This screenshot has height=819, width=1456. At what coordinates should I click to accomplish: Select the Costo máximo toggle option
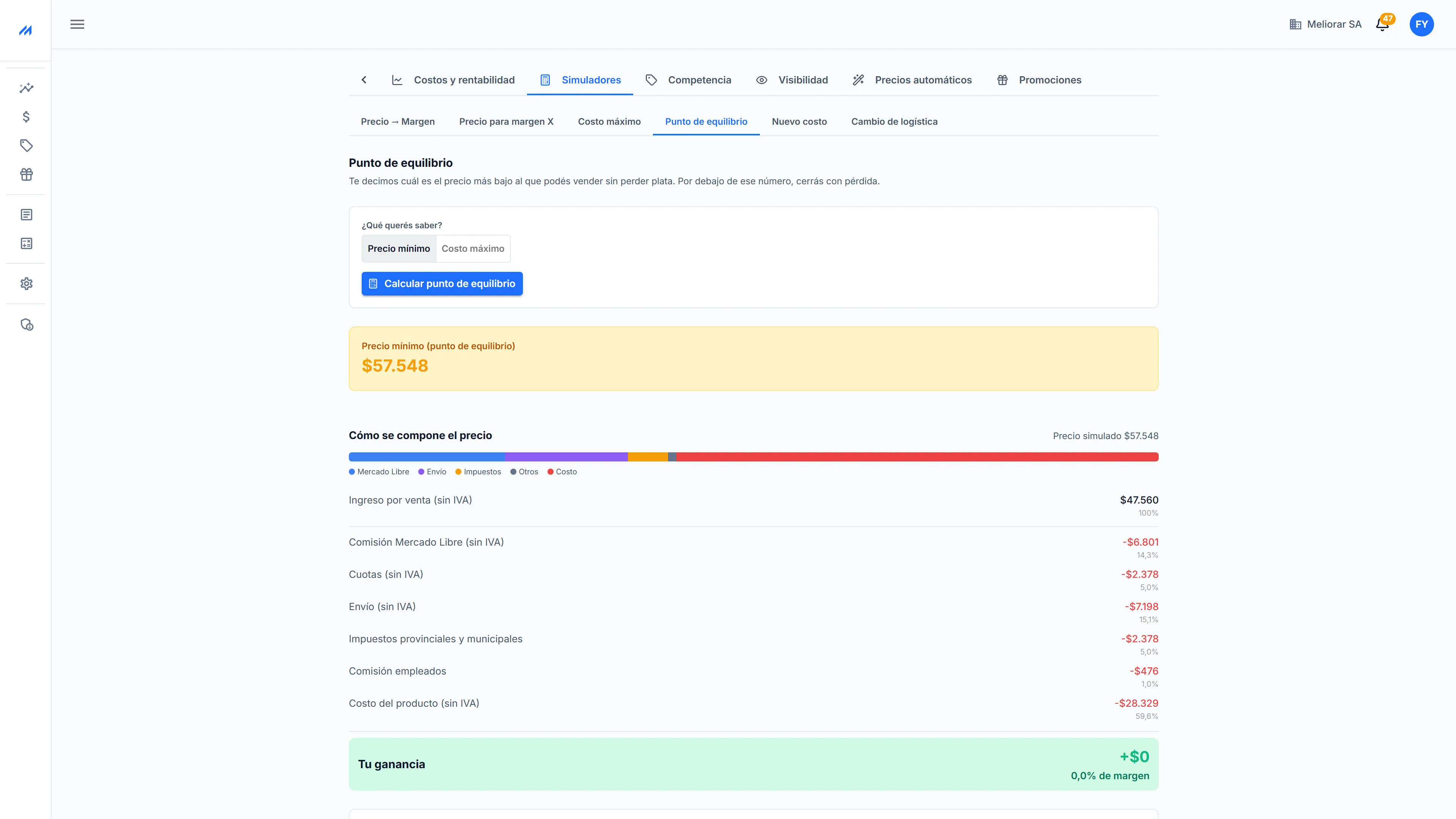point(473,249)
